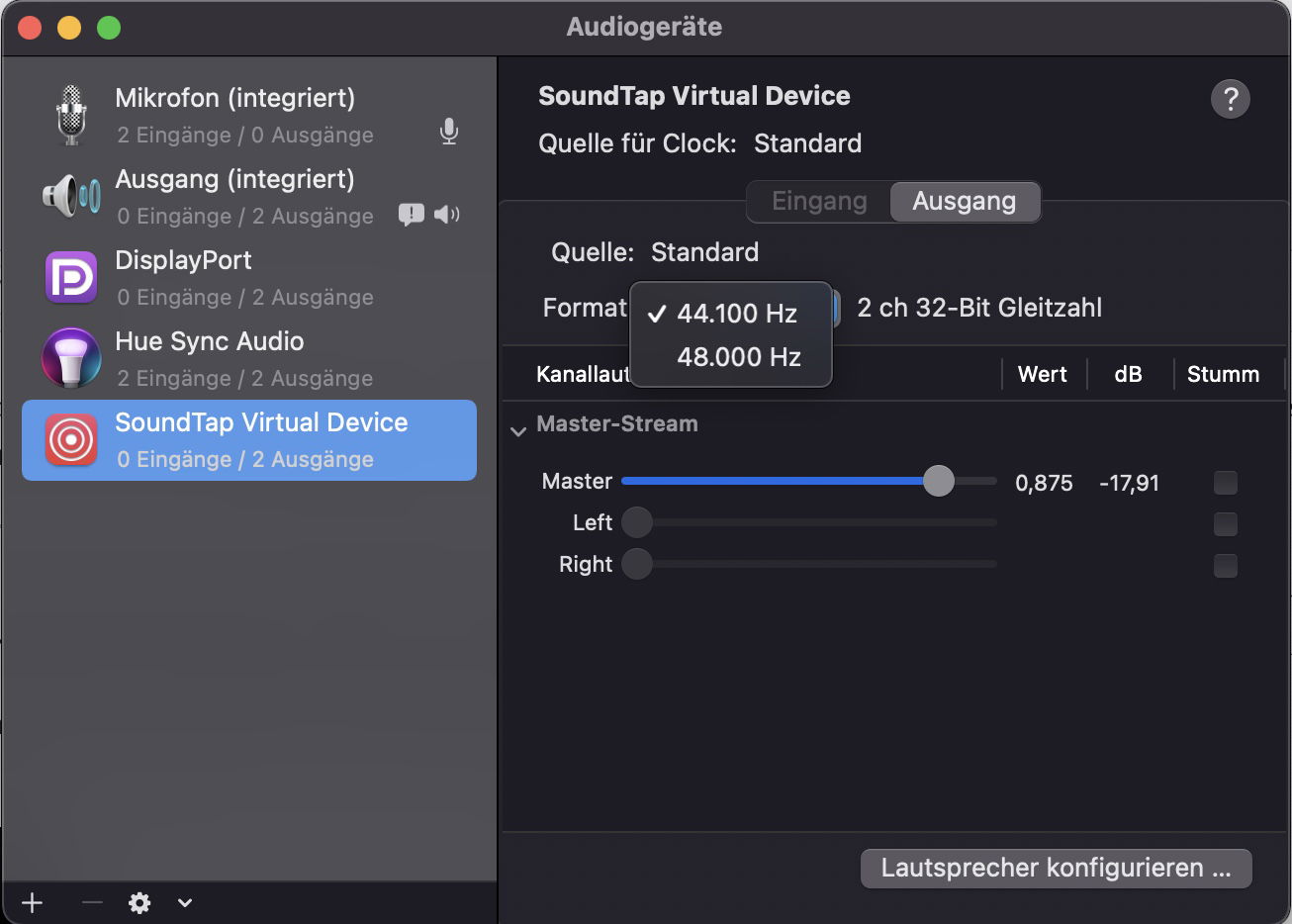Click the small speaker output indicator icon

447,215
